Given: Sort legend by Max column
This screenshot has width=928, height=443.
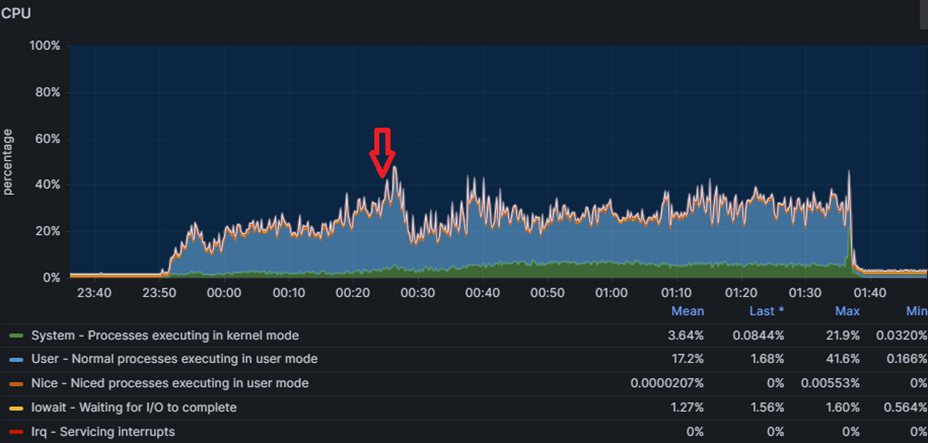Looking at the screenshot, I should (x=848, y=311).
